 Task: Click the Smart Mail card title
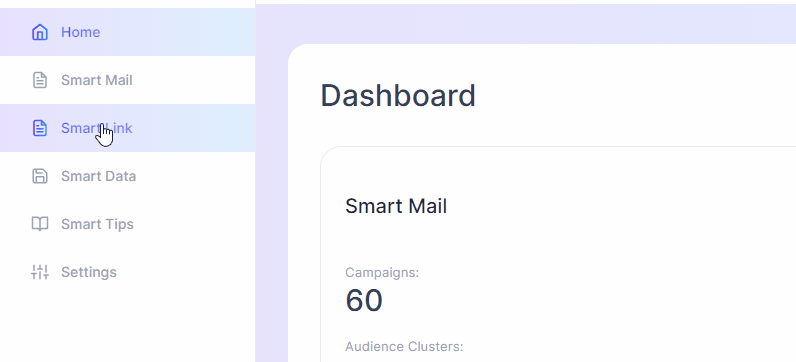pos(396,206)
